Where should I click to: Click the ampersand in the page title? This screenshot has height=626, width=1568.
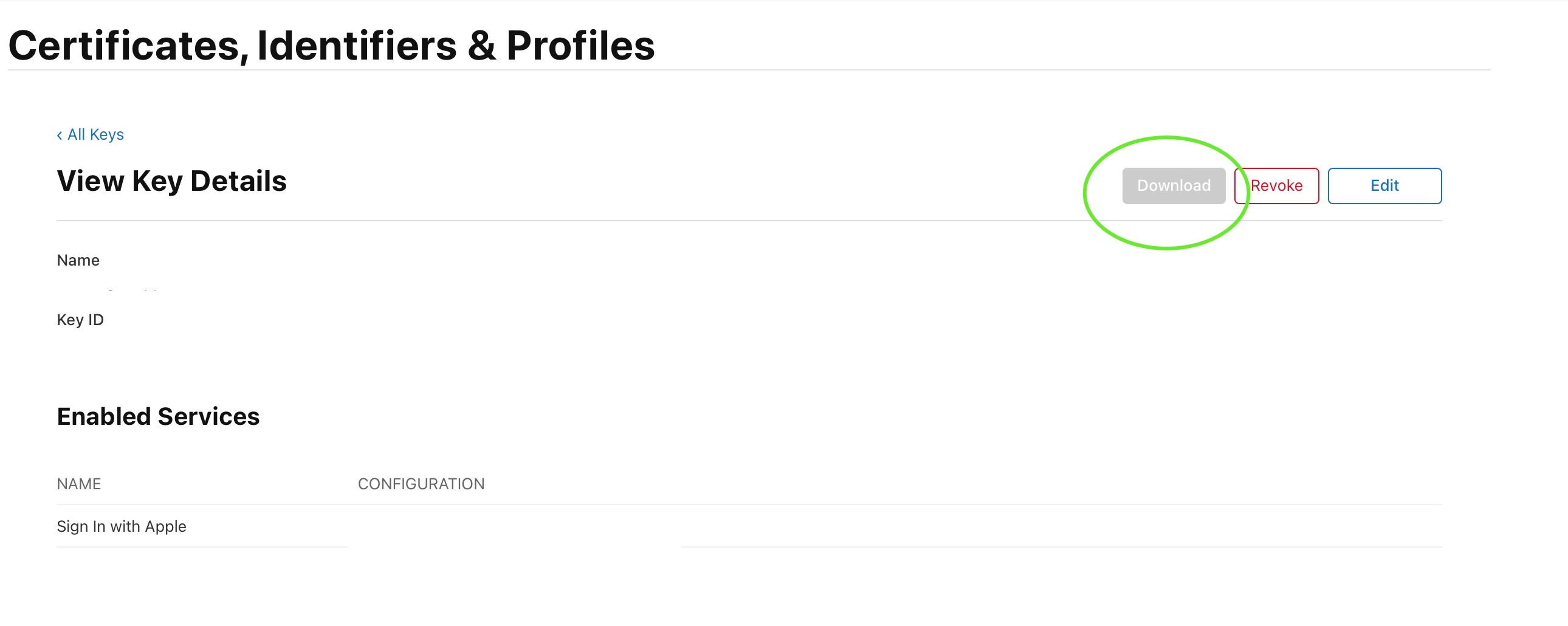tap(481, 46)
